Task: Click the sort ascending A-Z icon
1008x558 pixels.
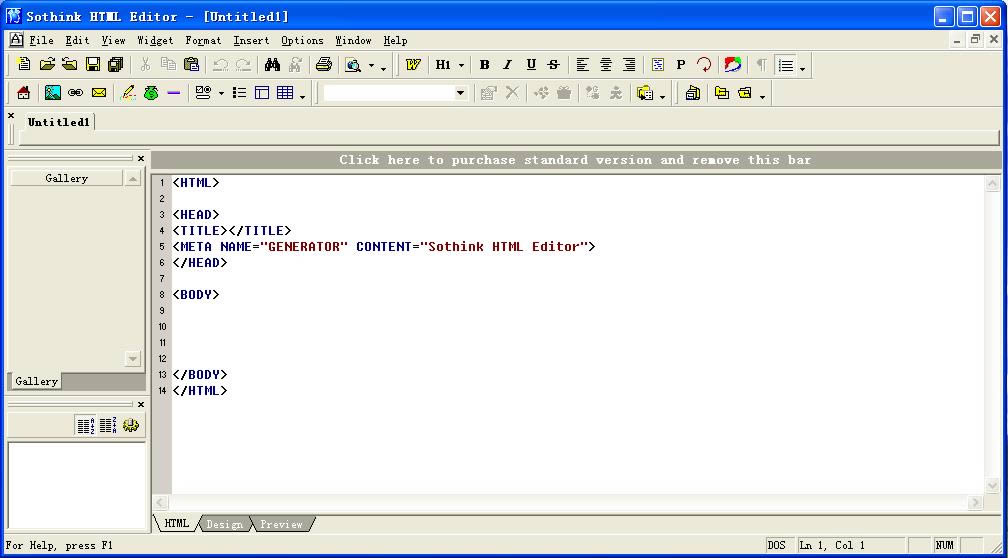Action: (86, 425)
